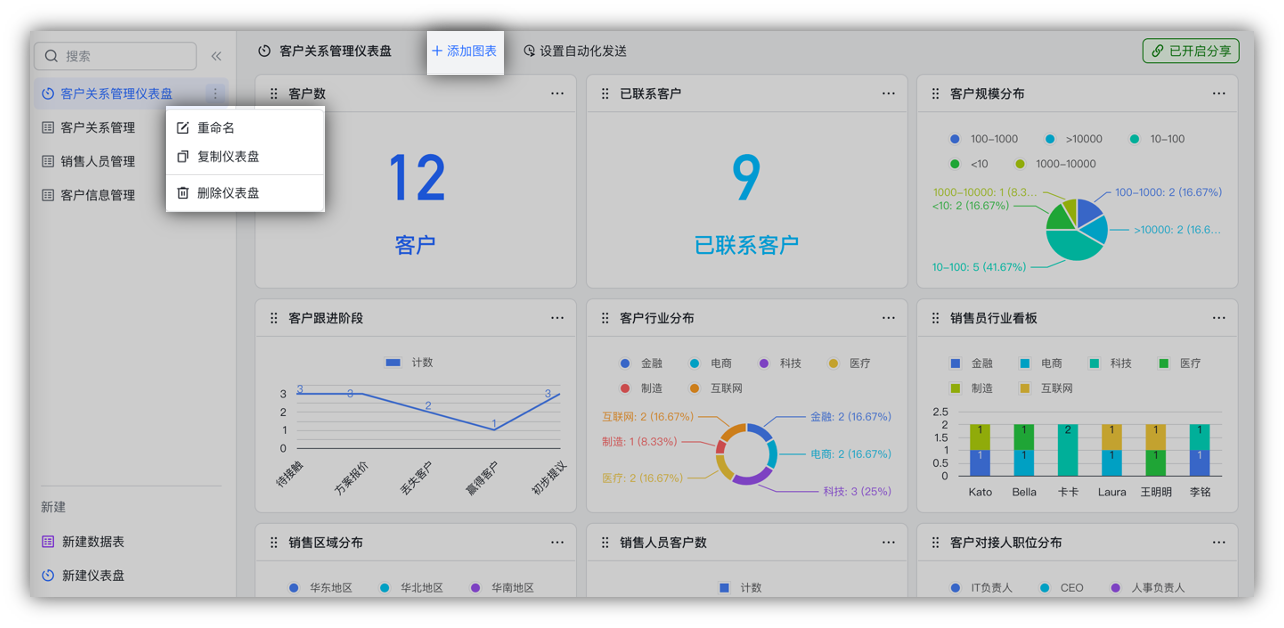
Task: Click the 9 已联系客户 number
Action: pos(747,179)
